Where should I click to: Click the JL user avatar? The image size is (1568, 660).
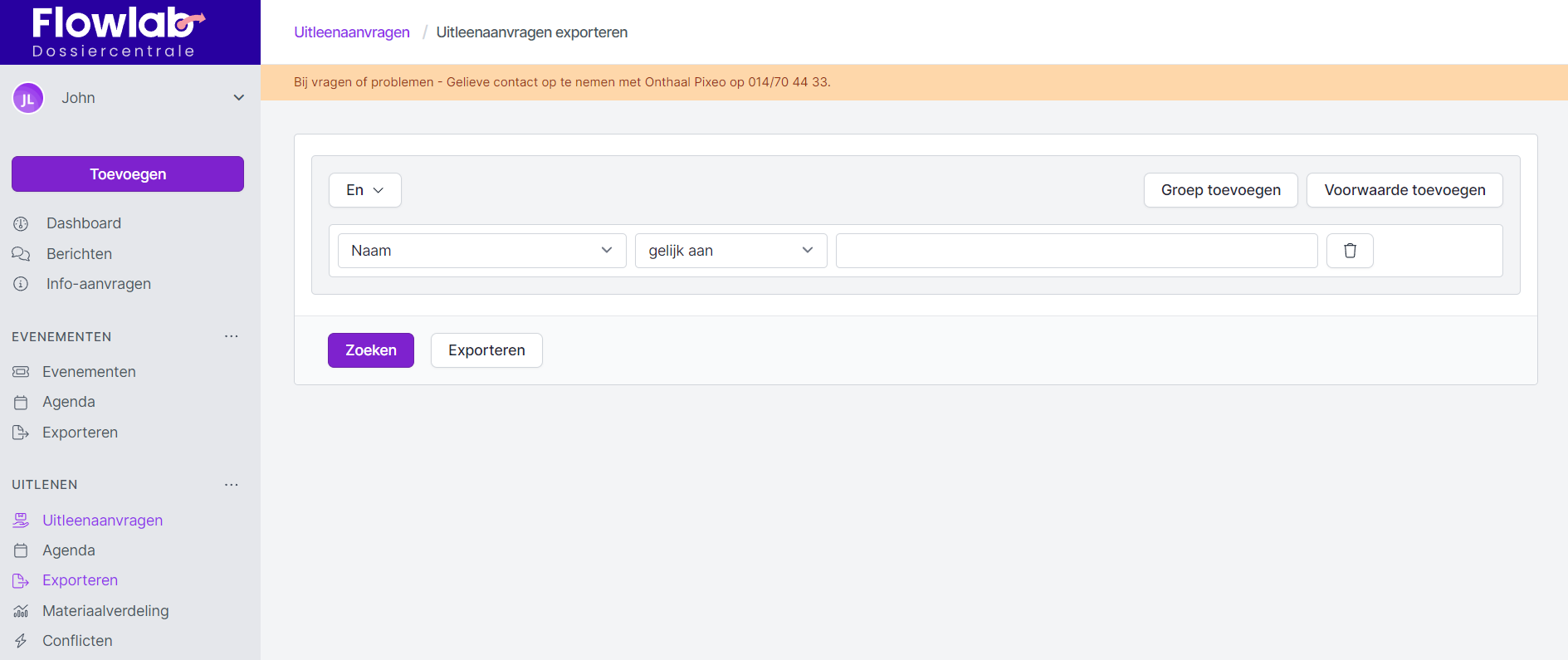tap(28, 99)
